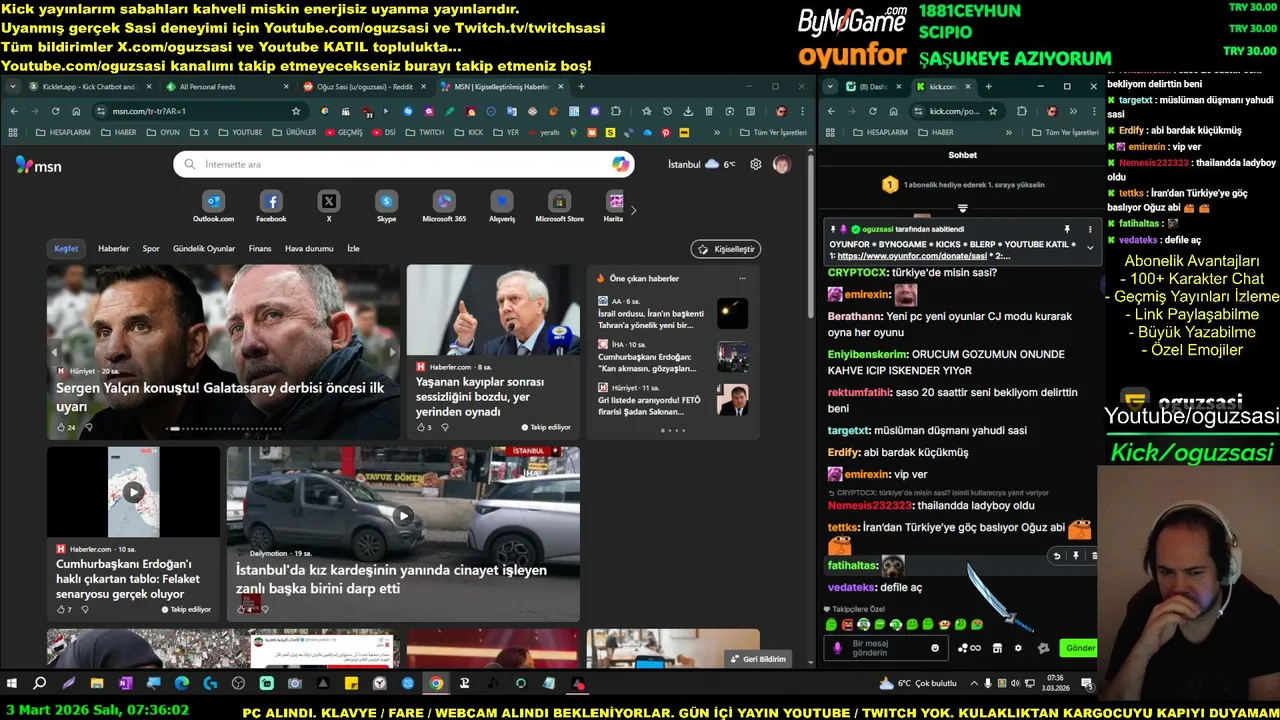Image resolution: width=1280 pixels, height=720 pixels.
Task: Expand the chat leaderboard handle
Action: point(962,208)
